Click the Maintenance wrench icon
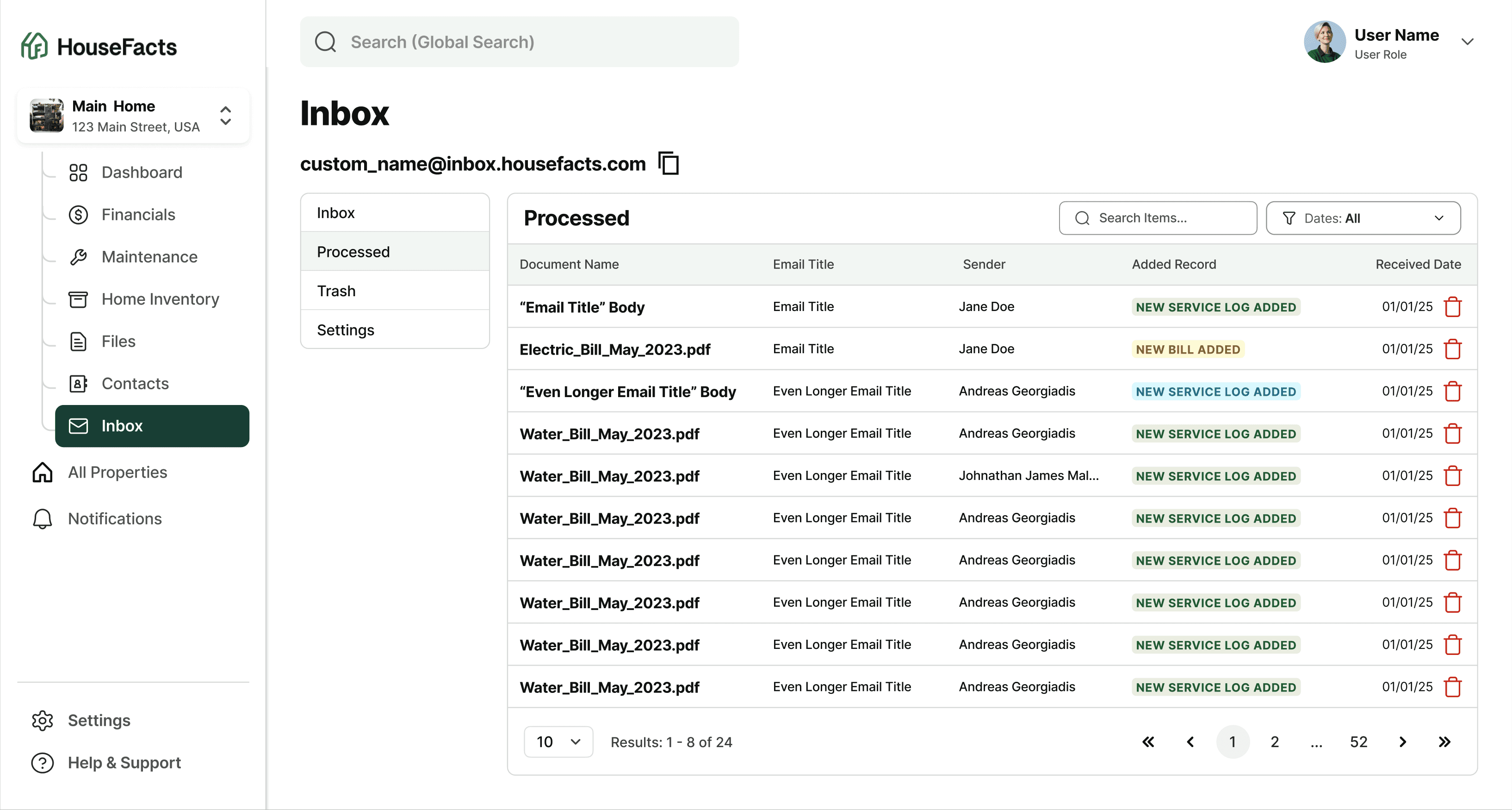 (x=79, y=257)
